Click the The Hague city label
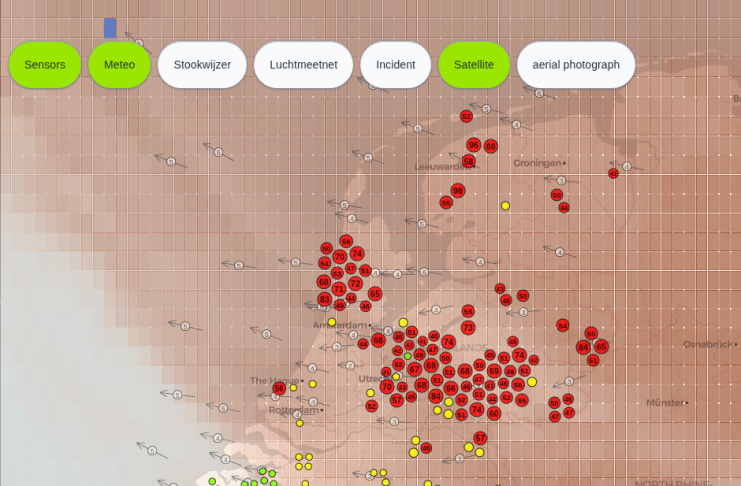The height and width of the screenshot is (486, 741). click(x=276, y=381)
